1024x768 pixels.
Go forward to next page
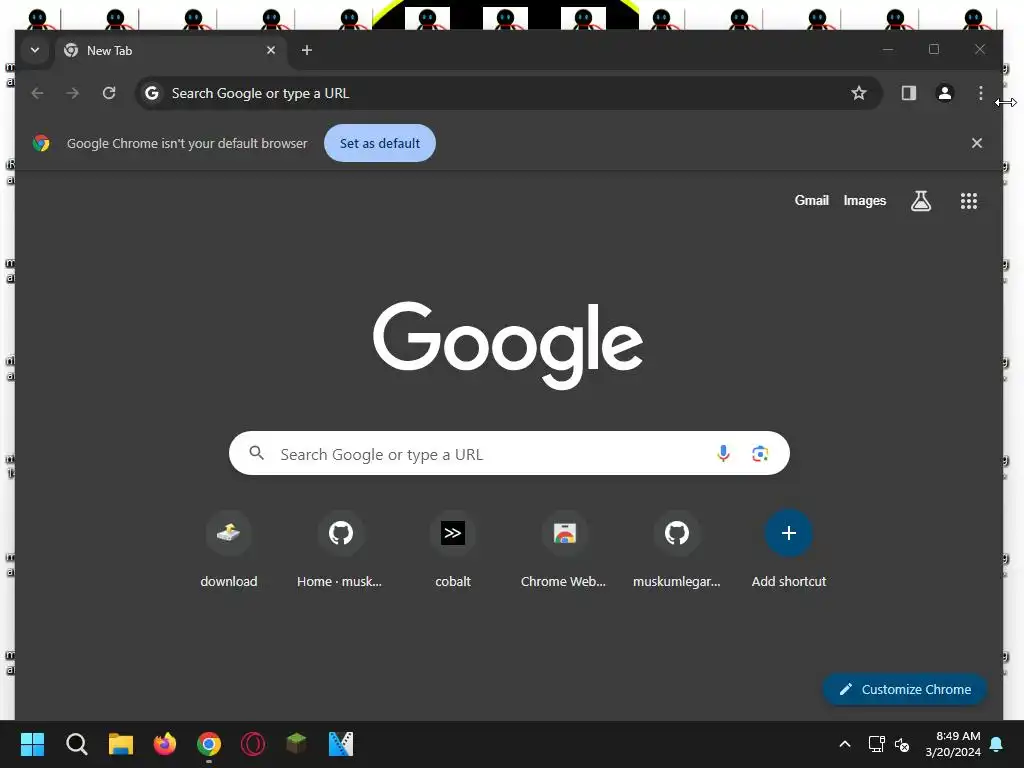(72, 93)
